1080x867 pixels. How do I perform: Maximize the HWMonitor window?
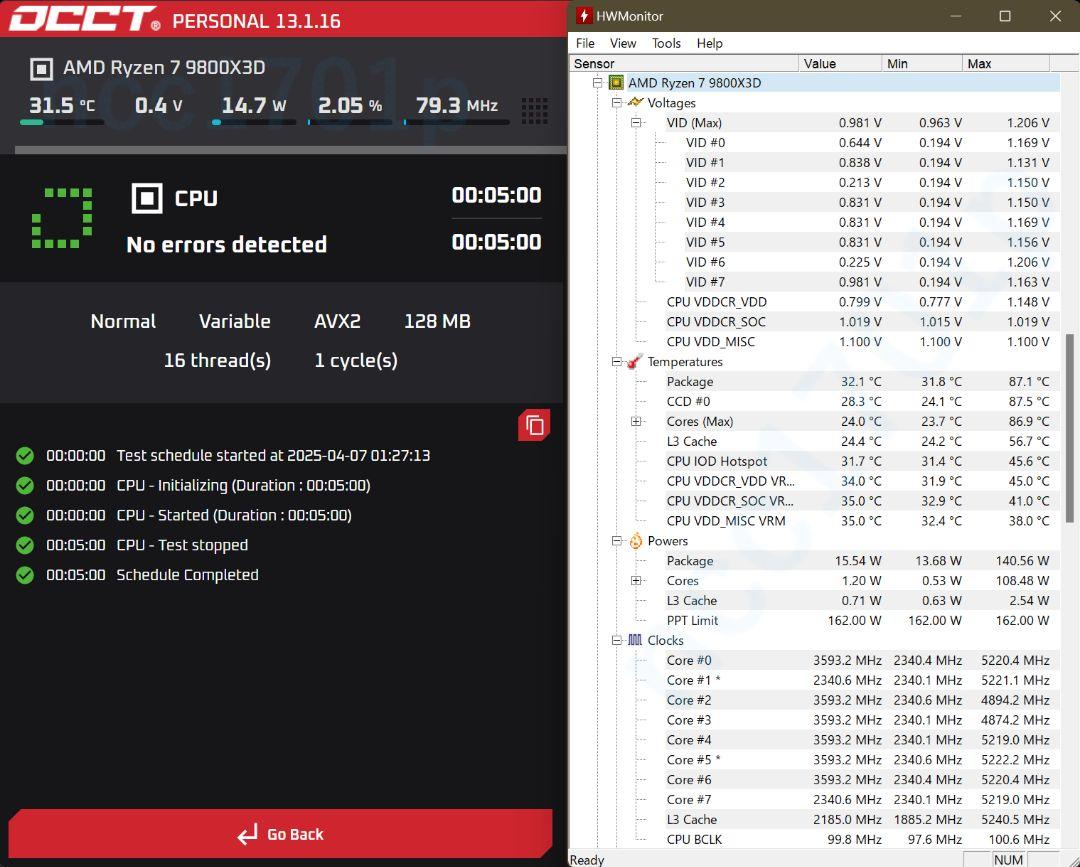point(1005,16)
